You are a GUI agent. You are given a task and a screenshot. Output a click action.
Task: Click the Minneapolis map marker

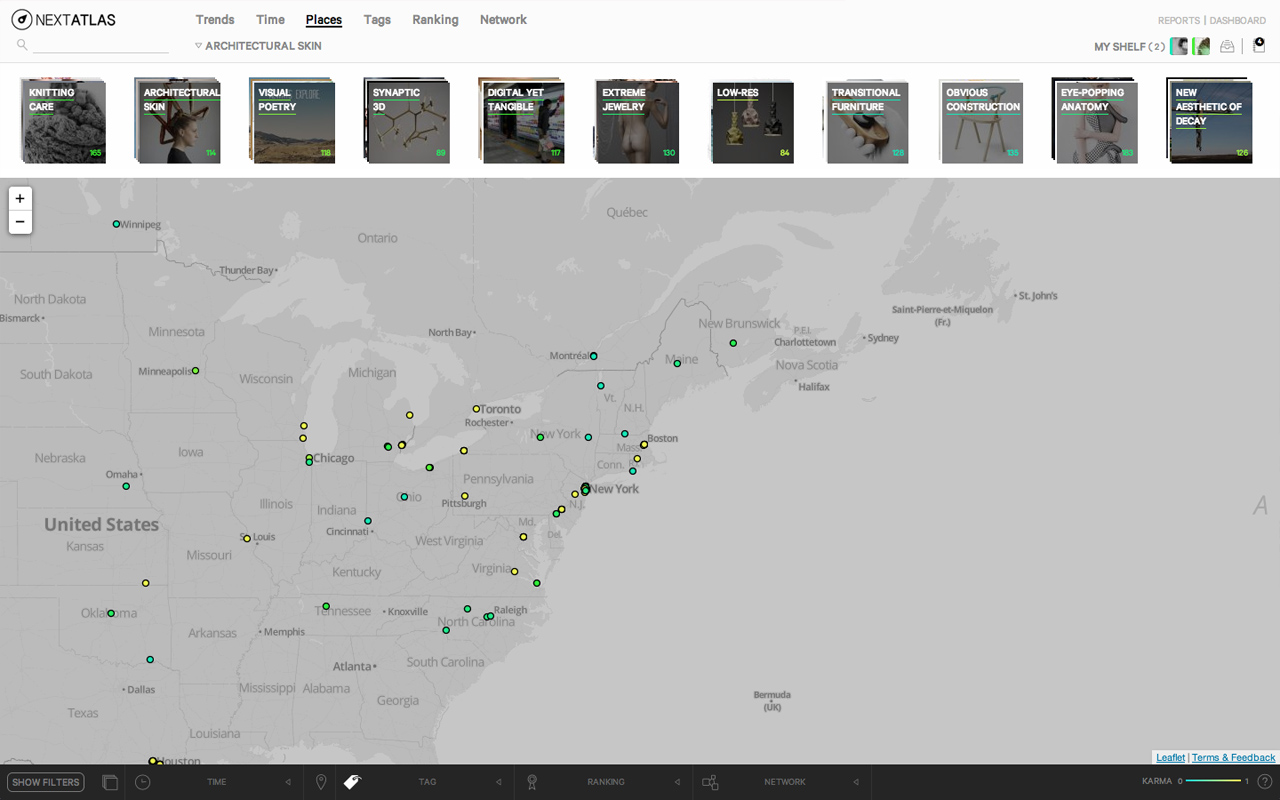pyautogui.click(x=195, y=371)
